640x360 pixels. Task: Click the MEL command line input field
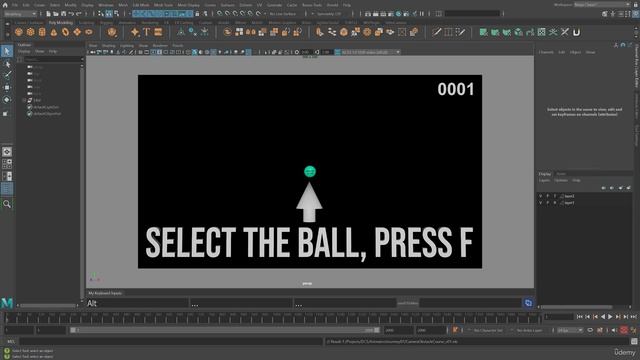click(171, 341)
